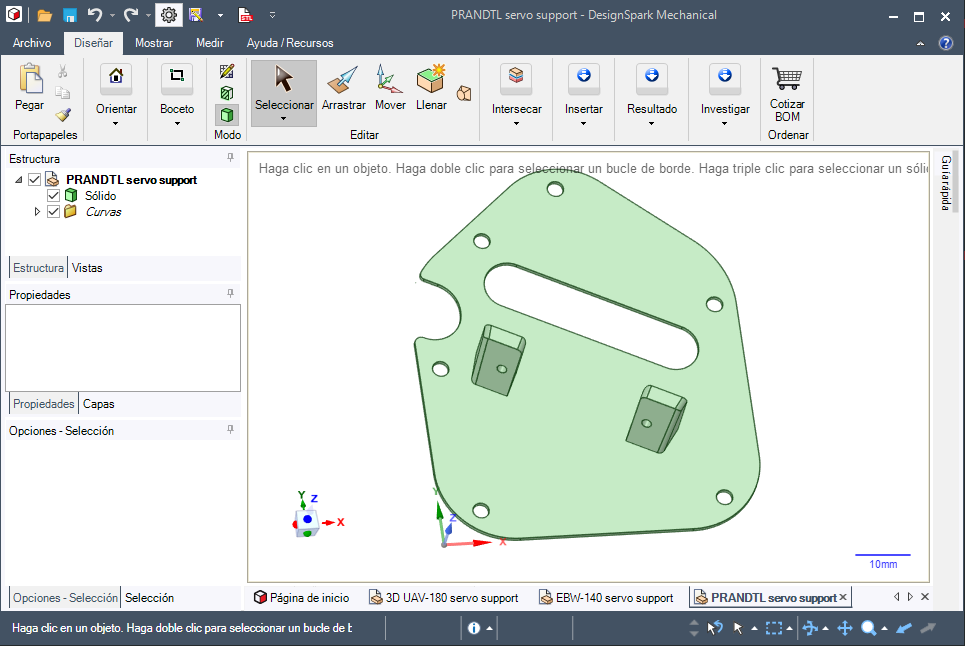Switch to 3D mode icon
Image resolution: width=965 pixels, height=646 pixels.
click(227, 115)
